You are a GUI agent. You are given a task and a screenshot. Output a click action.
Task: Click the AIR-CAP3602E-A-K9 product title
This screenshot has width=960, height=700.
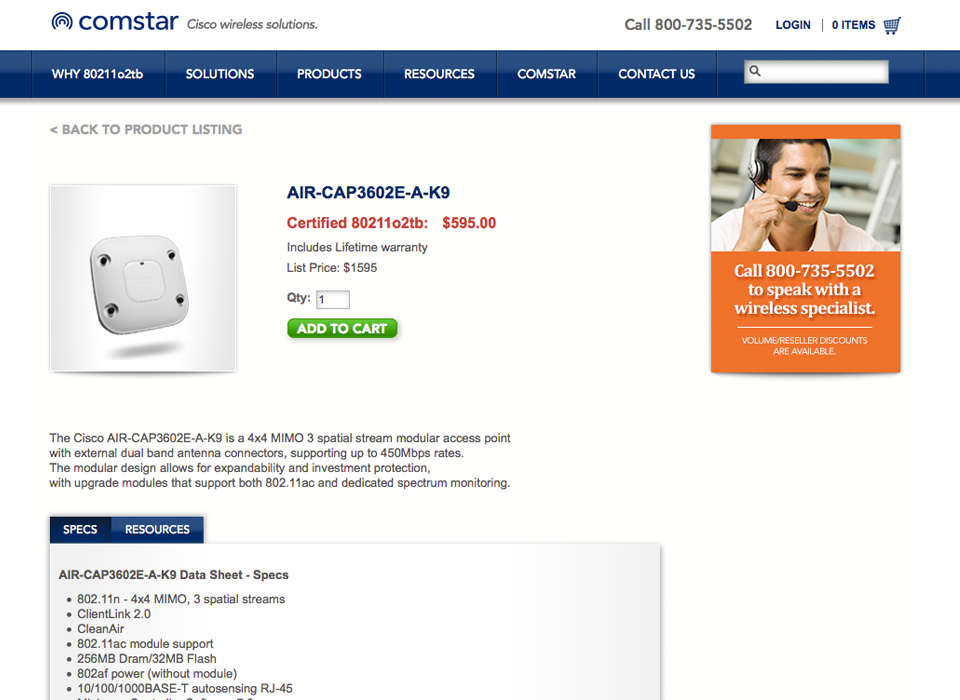tap(369, 192)
